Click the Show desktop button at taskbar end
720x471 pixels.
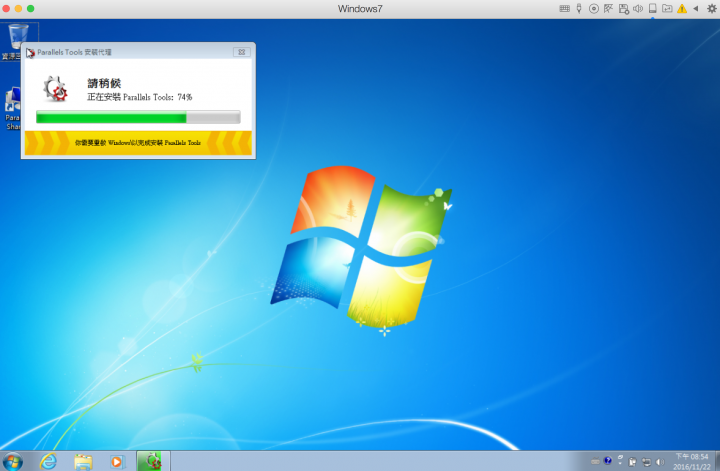(717, 461)
